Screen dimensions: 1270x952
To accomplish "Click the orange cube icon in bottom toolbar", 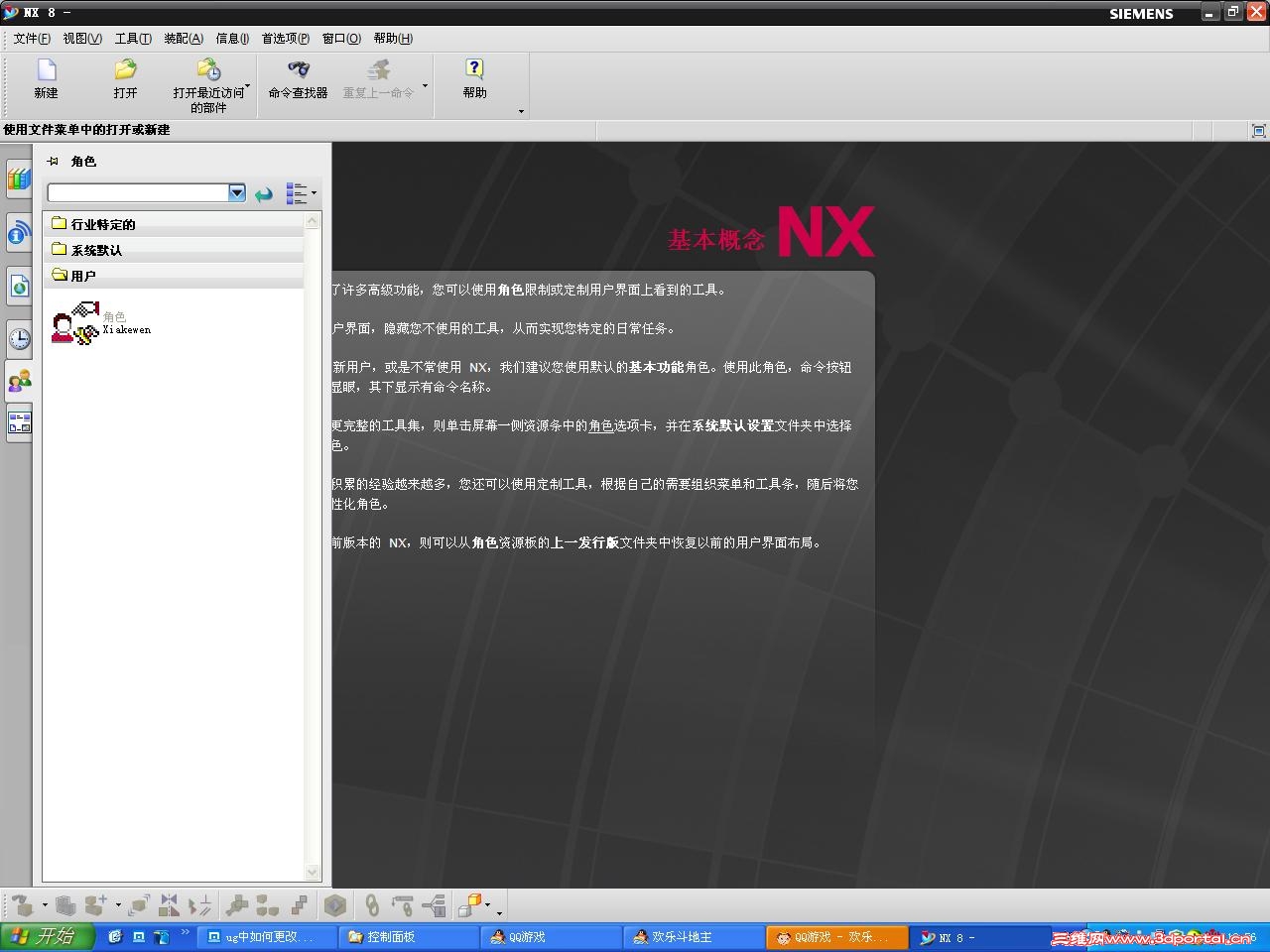I will click(469, 905).
